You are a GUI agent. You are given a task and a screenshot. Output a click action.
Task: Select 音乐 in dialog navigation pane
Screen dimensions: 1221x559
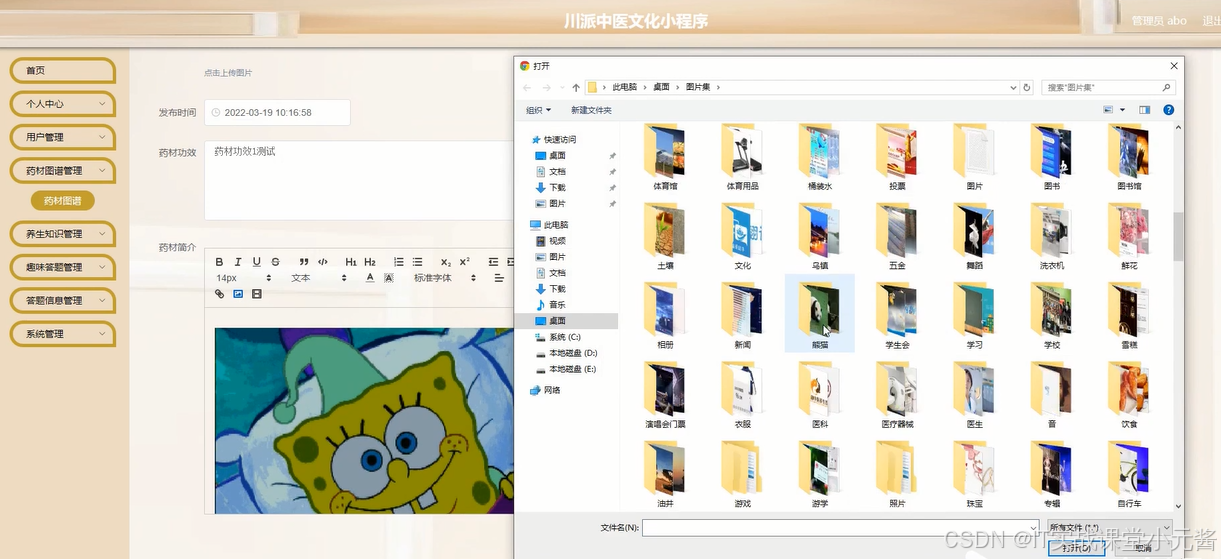(550, 305)
